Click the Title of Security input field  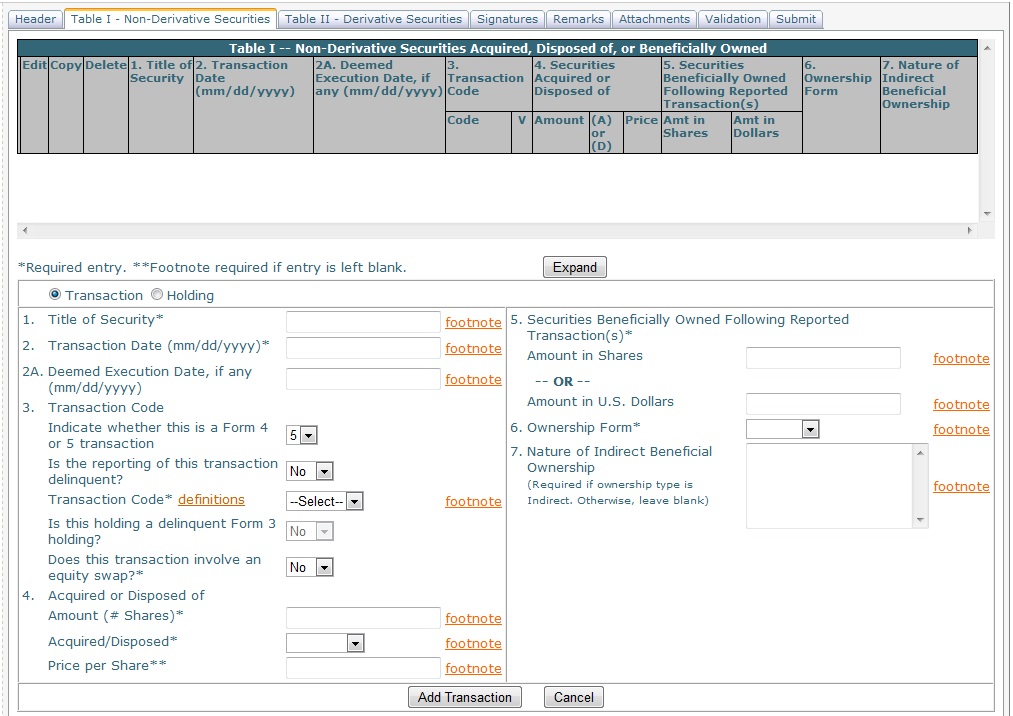363,322
